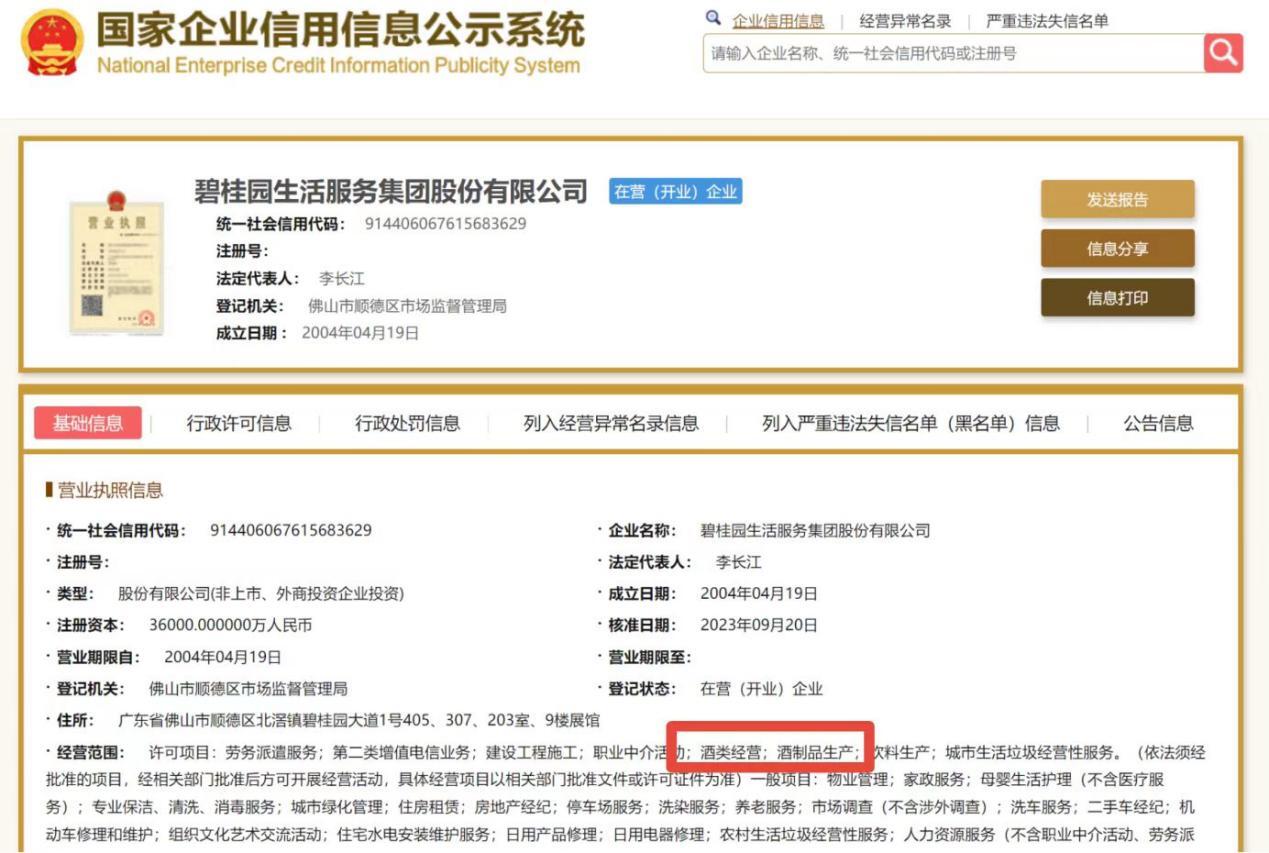
Task: Switch to the 基础信息 tab
Action: point(88,423)
